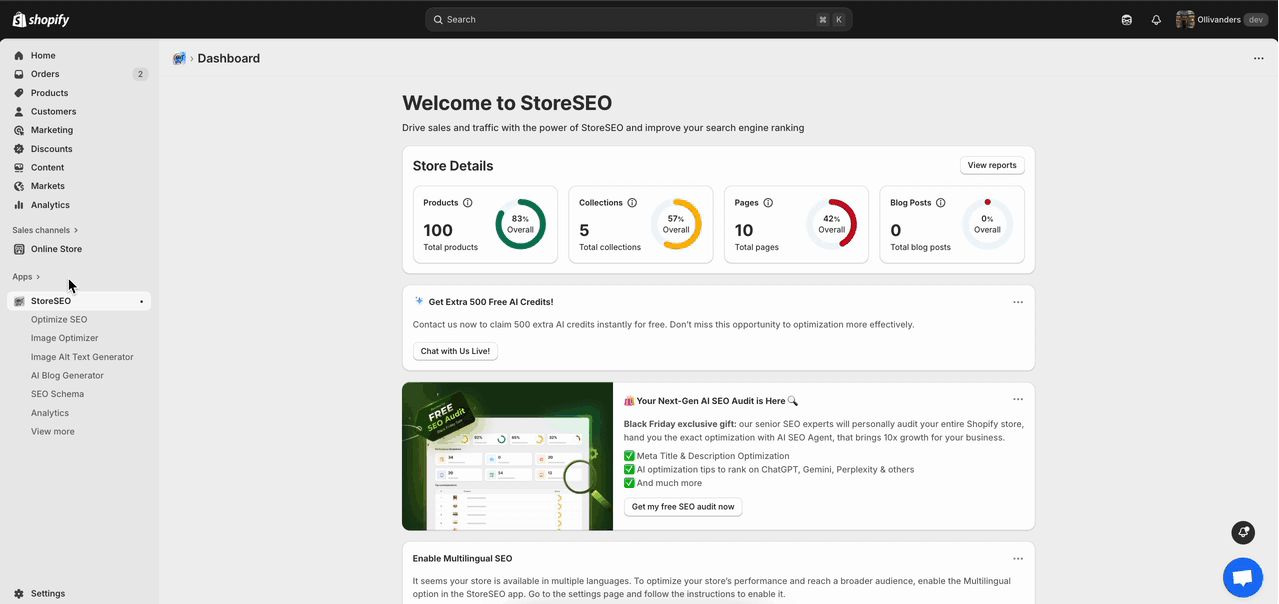The image size is (1279, 604).
Task: Click inside the Search field
Action: click(x=637, y=19)
